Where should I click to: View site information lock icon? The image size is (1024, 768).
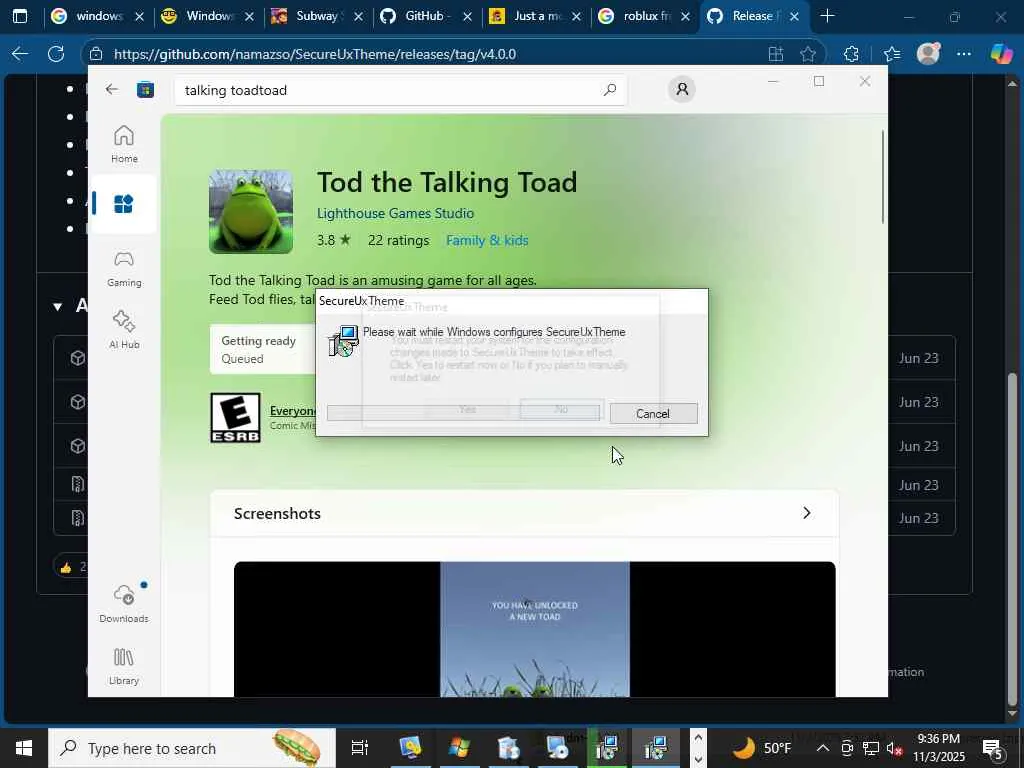[x=96, y=54]
